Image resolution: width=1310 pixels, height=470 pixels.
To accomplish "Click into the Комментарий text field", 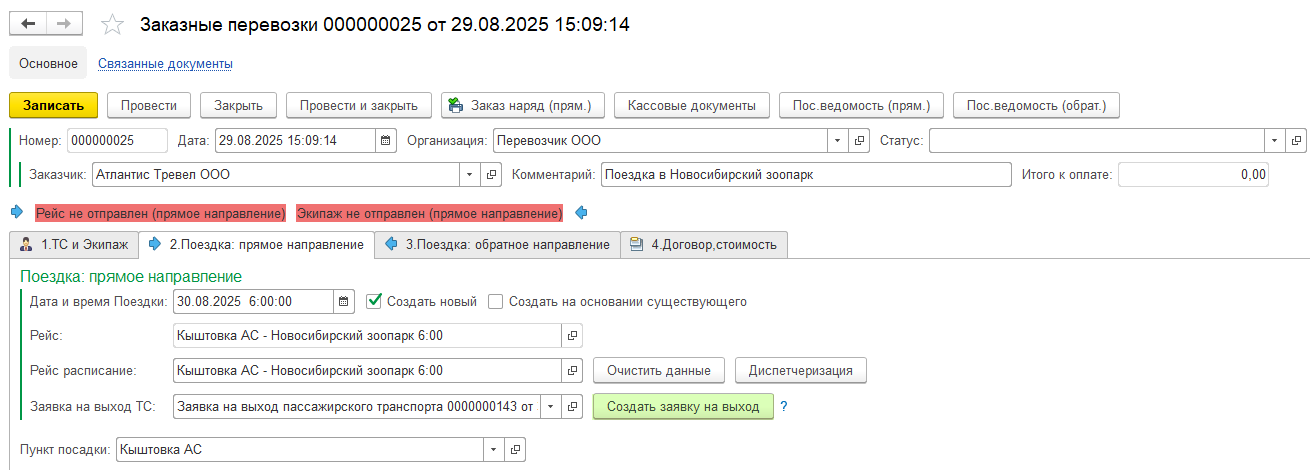I will pos(805,175).
